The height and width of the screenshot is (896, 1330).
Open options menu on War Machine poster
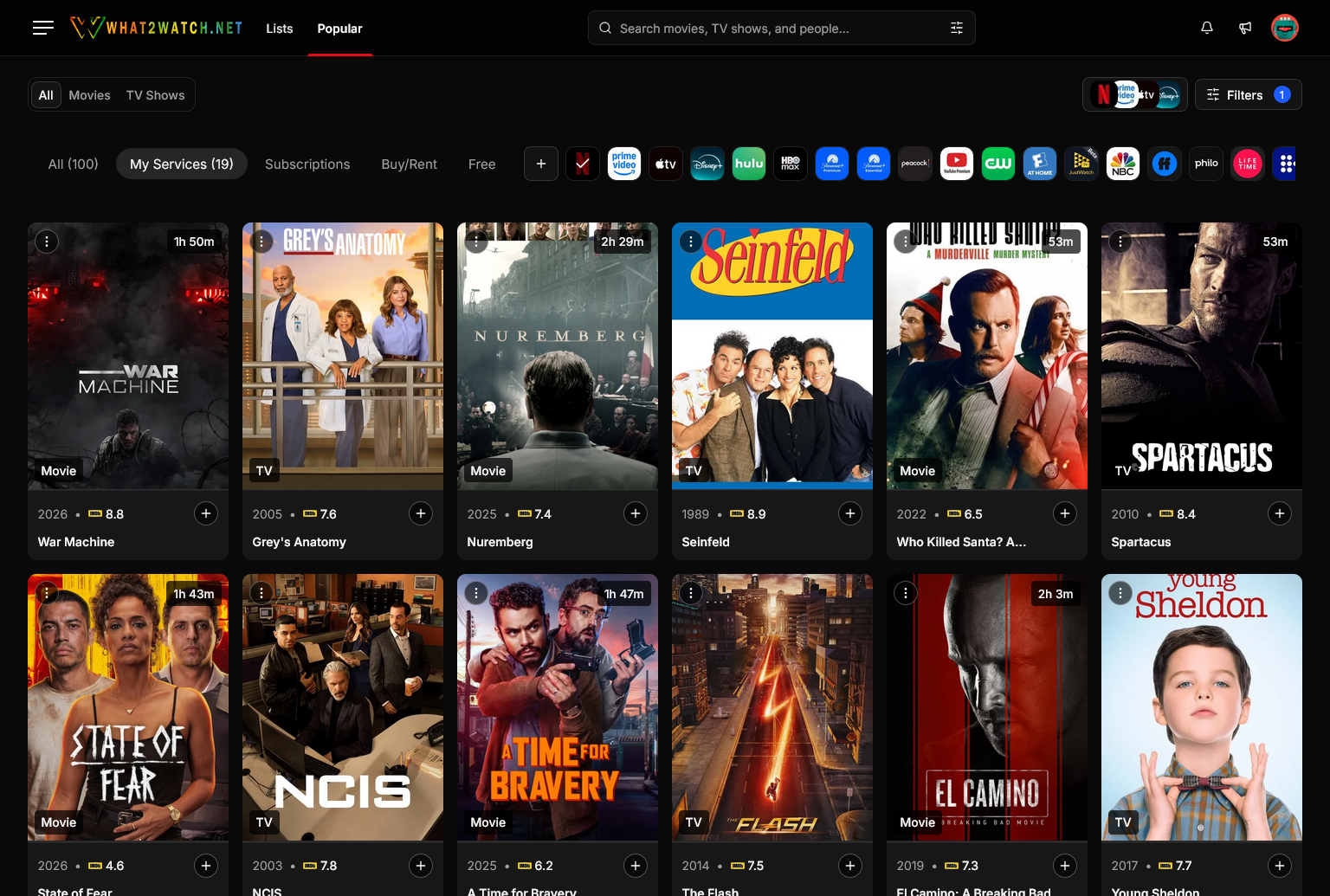[47, 242]
